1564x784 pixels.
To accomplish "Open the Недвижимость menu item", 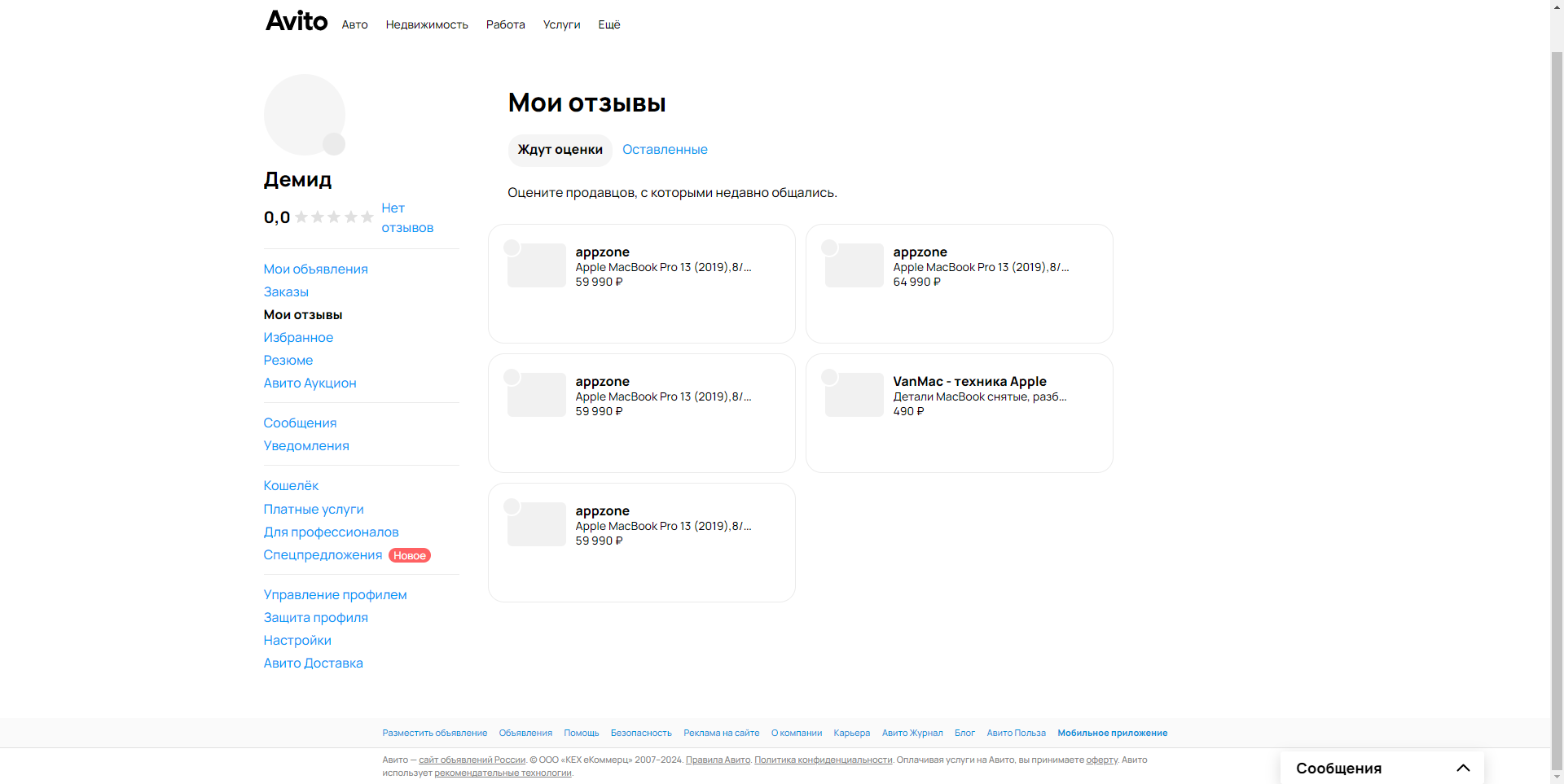I will (427, 24).
